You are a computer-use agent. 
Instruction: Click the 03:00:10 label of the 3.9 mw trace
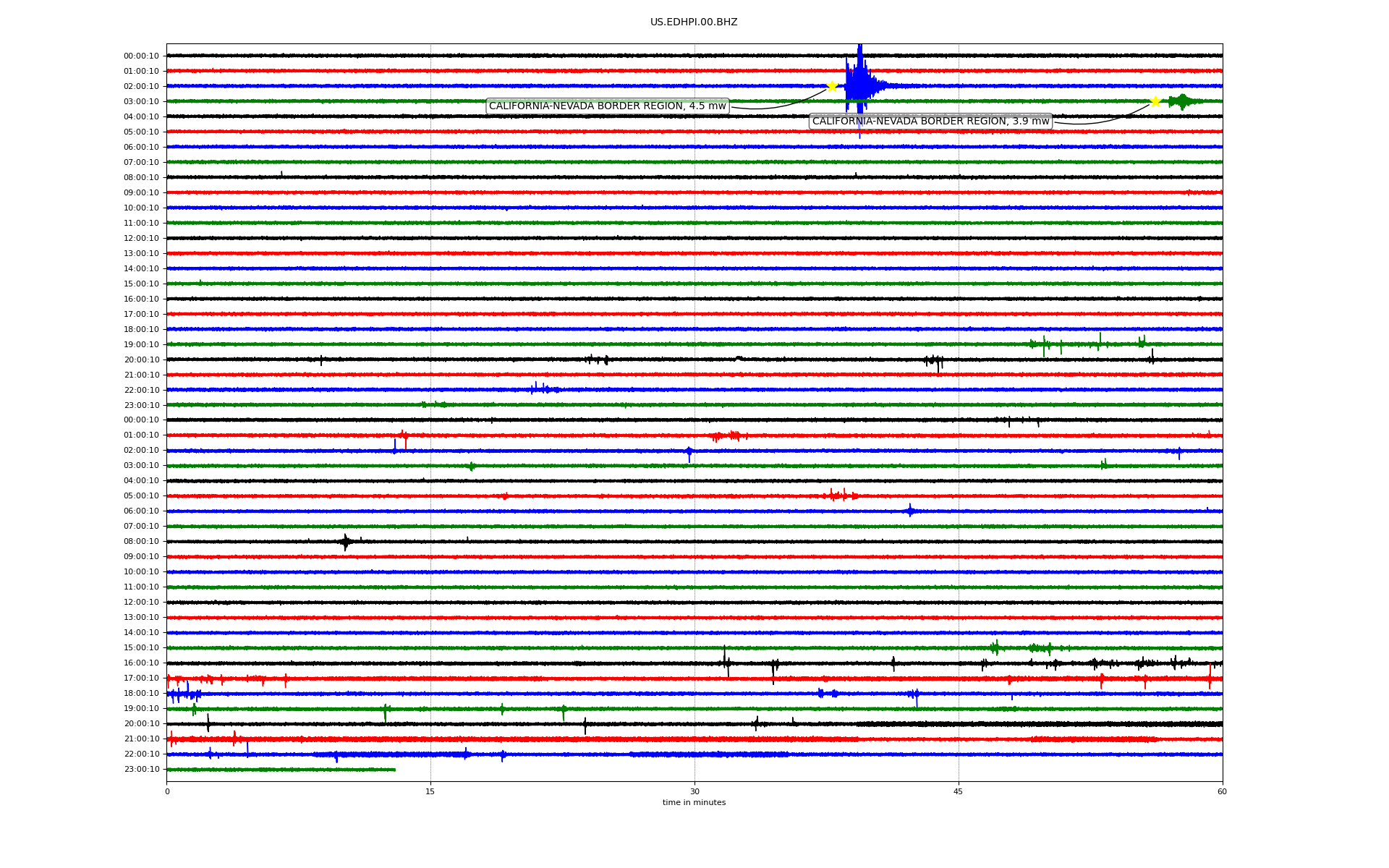[x=141, y=102]
